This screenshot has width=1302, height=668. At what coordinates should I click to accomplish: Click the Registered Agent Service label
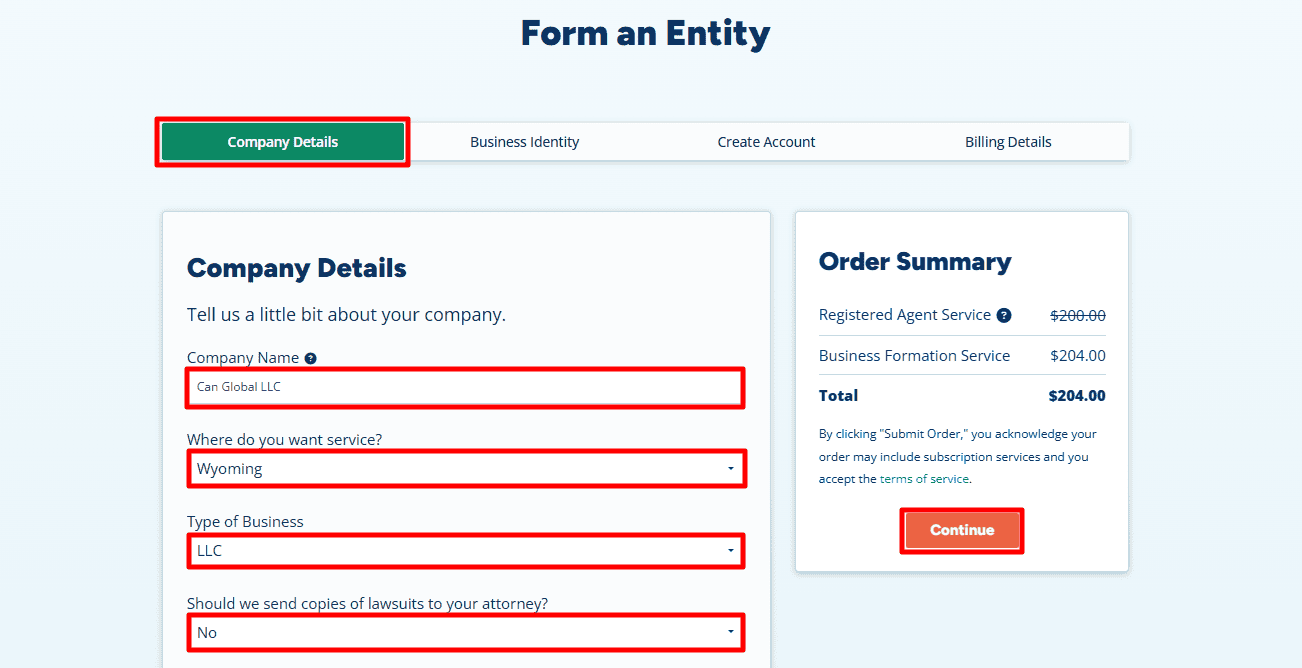(x=905, y=314)
